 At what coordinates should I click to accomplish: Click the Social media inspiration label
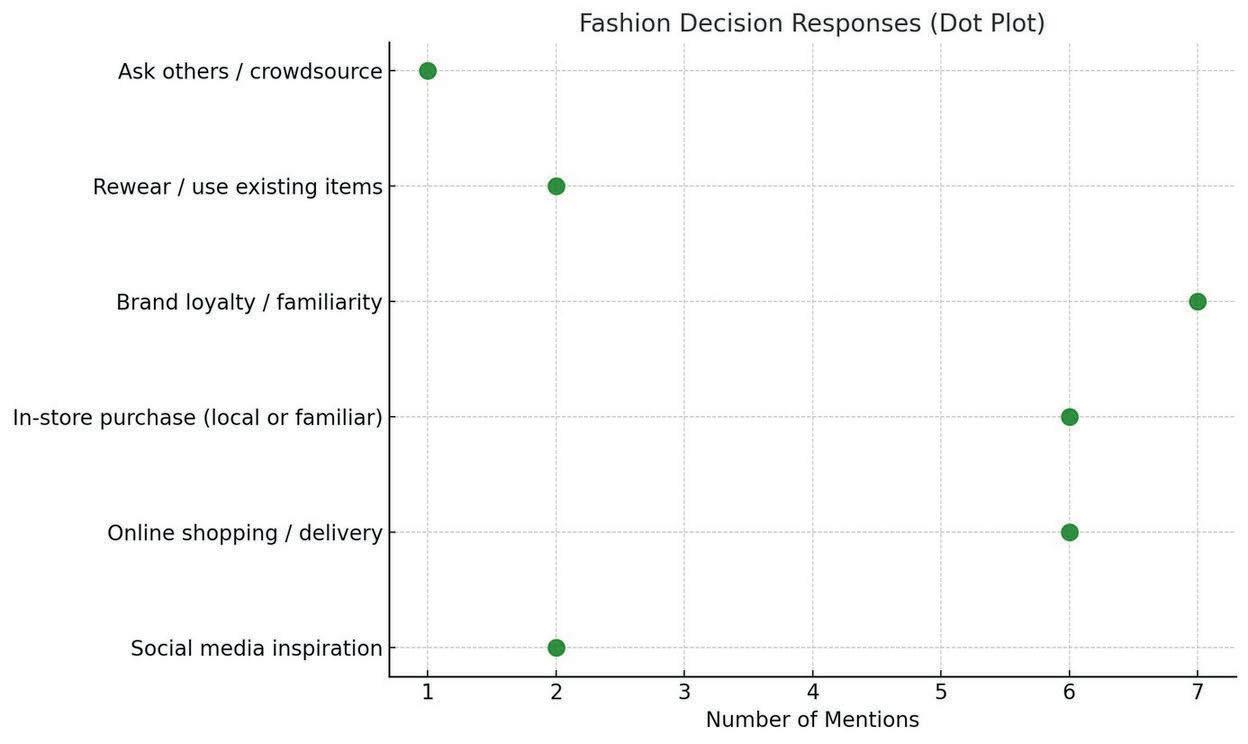pos(256,649)
